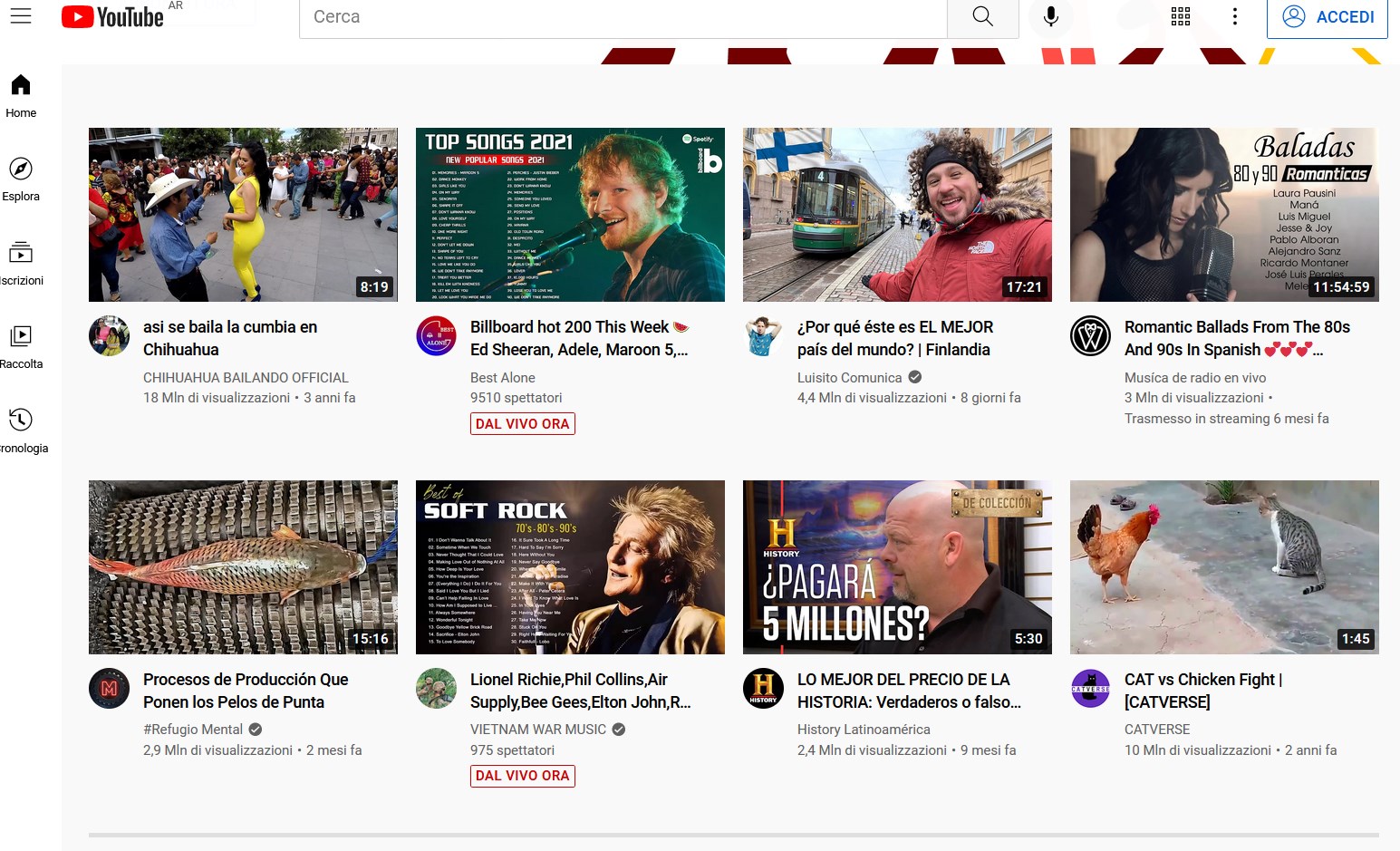Open Iscrizioni in the sidebar
This screenshot has width=1400, height=851.
pyautogui.click(x=21, y=264)
